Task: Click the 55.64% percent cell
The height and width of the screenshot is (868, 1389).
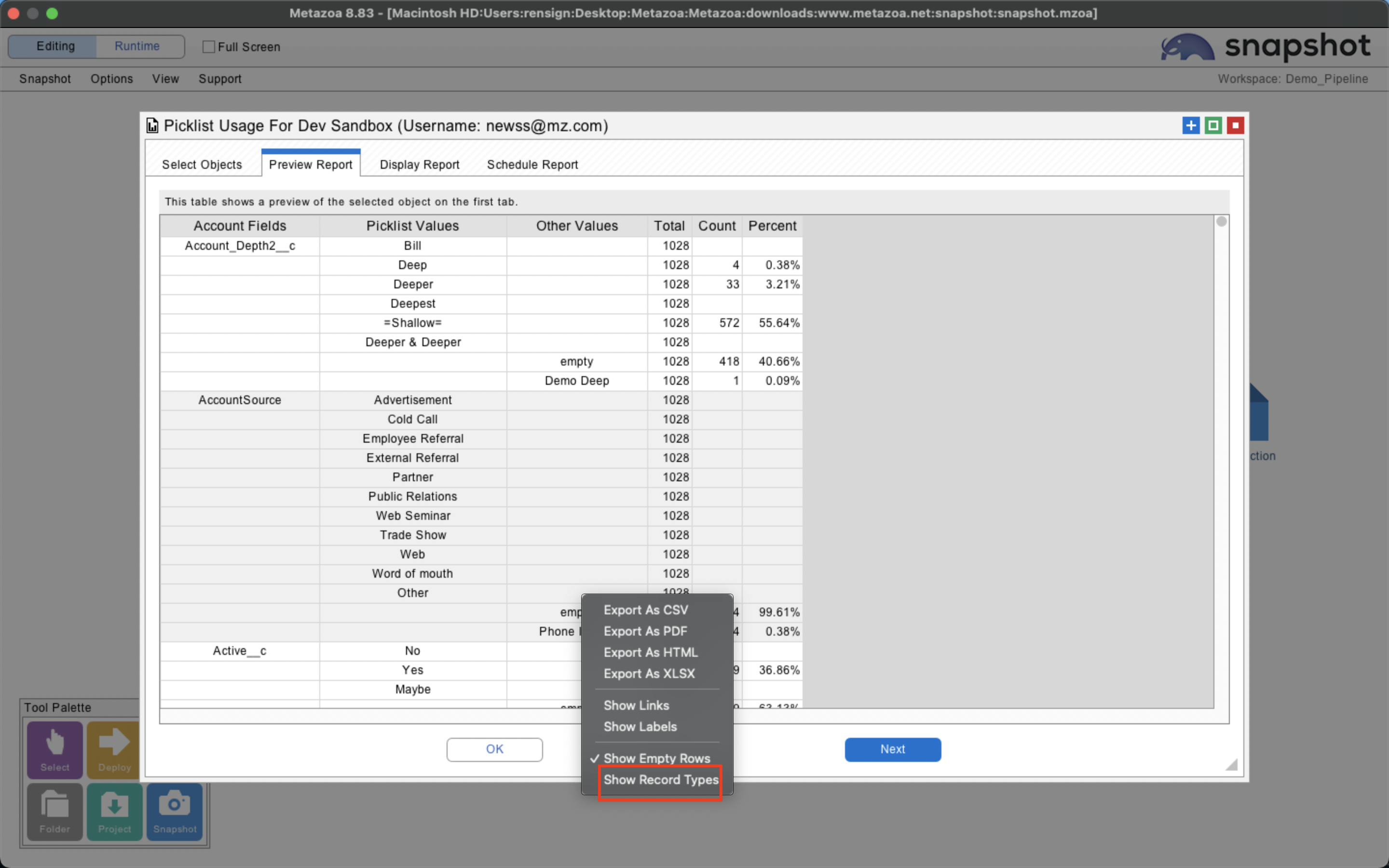Action: 772,323
